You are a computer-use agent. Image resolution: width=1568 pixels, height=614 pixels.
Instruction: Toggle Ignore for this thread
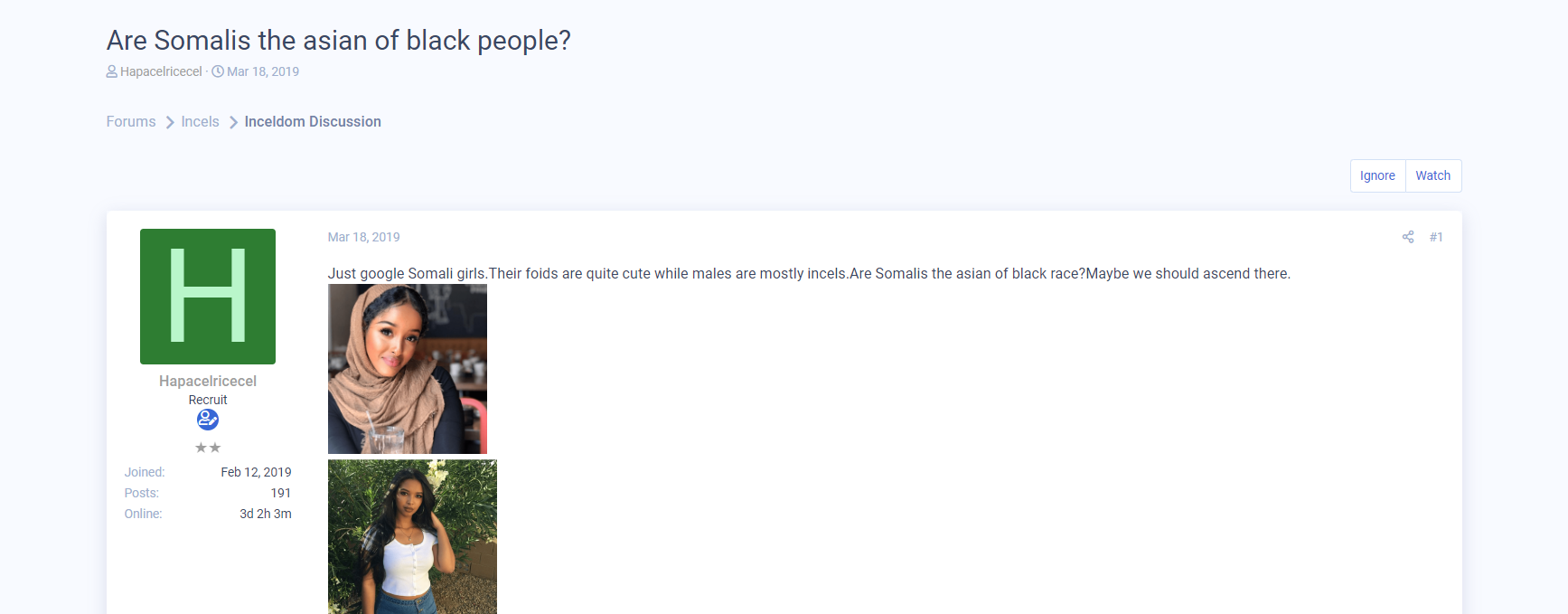click(1377, 175)
